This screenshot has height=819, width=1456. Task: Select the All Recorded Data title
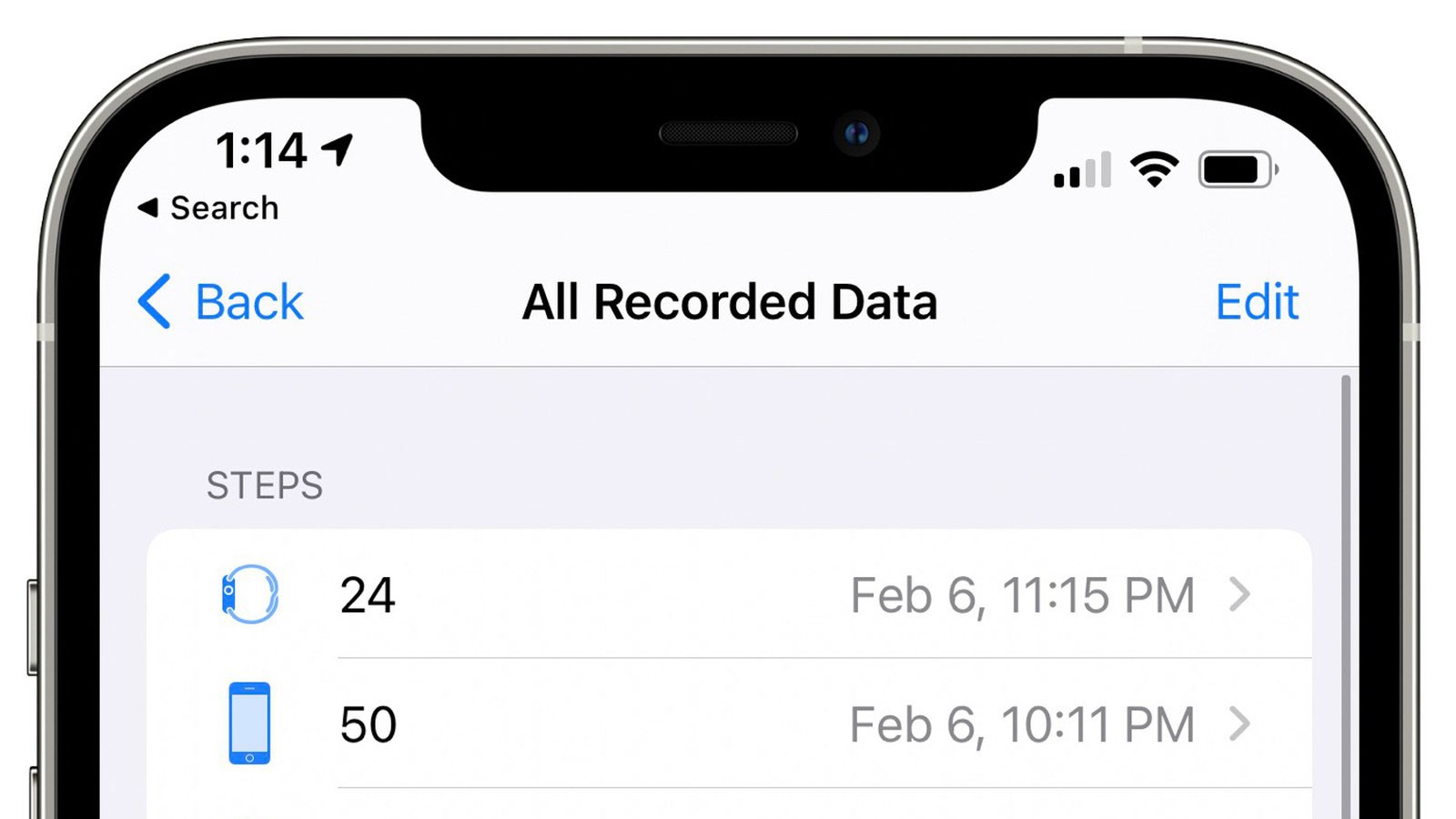728,301
